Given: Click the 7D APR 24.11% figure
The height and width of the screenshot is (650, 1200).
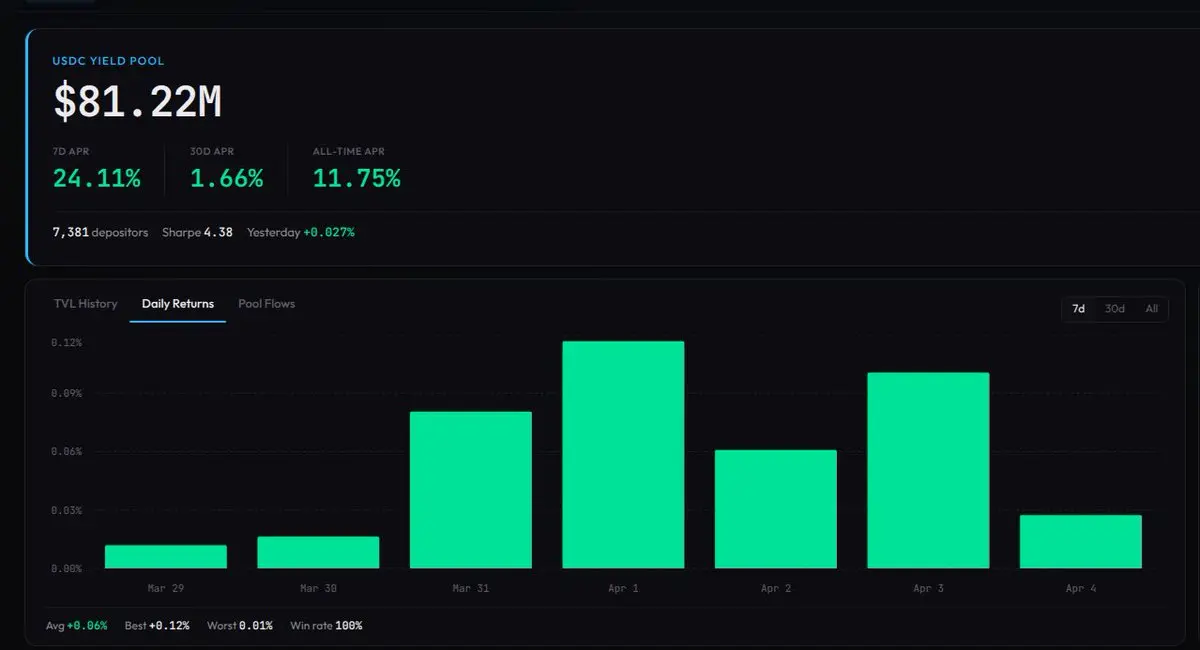Looking at the screenshot, I should [x=97, y=179].
